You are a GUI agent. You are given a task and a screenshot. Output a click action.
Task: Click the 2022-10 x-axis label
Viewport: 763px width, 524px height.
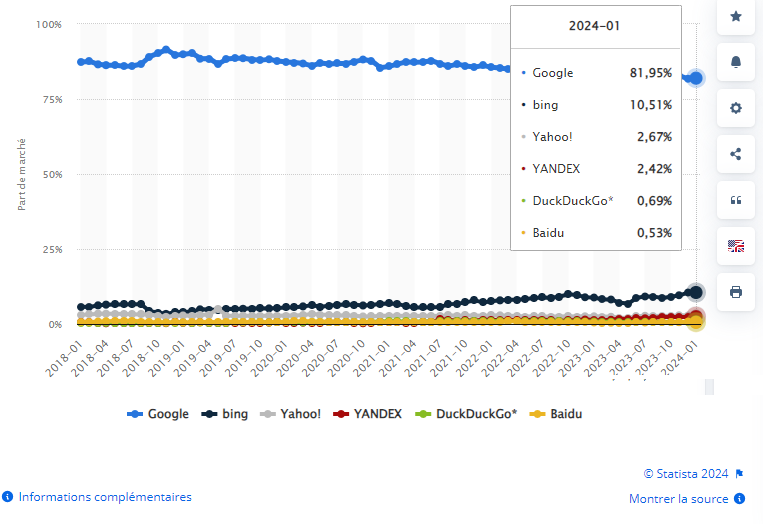[x=552, y=358]
